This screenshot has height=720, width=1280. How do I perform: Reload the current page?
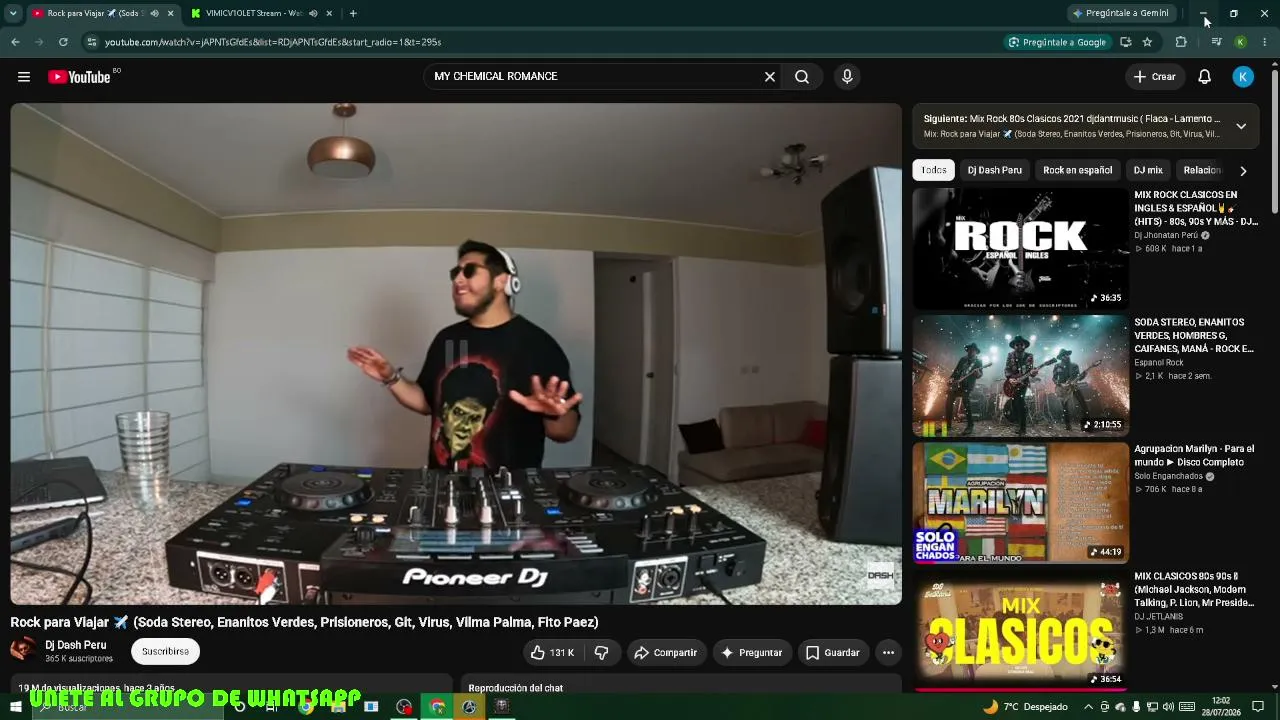click(x=63, y=42)
